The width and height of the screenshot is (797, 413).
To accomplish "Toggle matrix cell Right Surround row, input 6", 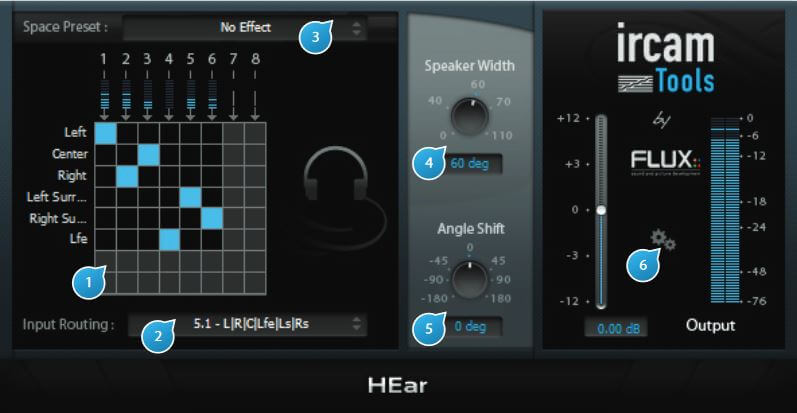I will coord(212,219).
